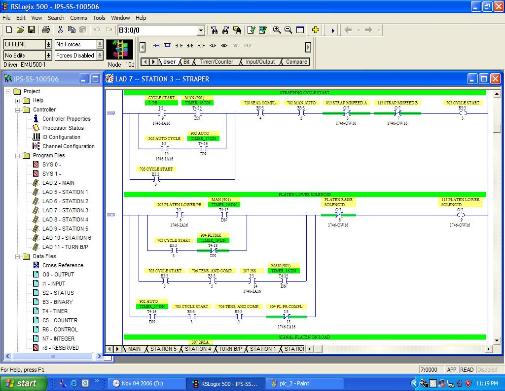Copy selection with the copy icon
Screen dimensions: 505x391
point(71,30)
